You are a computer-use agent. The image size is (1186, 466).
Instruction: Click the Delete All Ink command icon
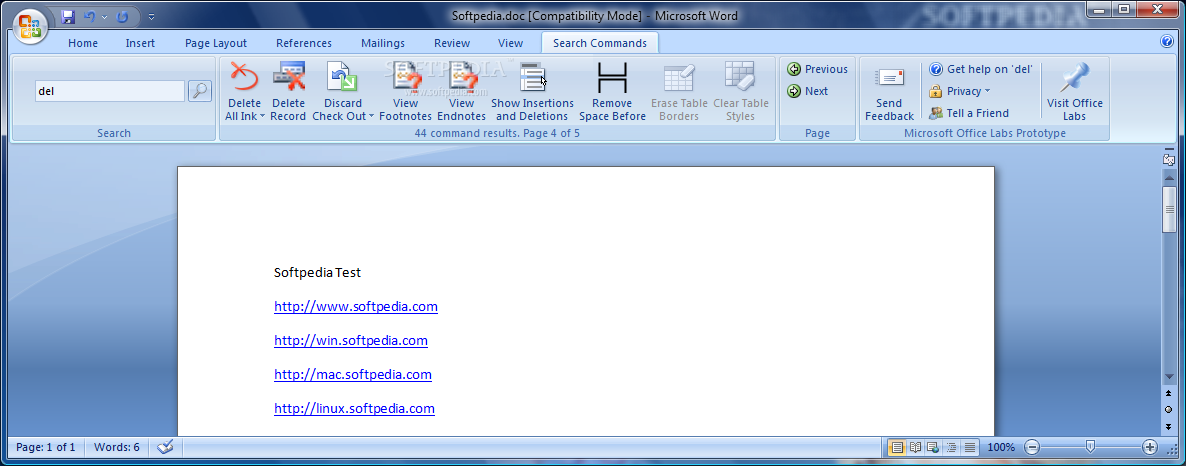point(244,78)
